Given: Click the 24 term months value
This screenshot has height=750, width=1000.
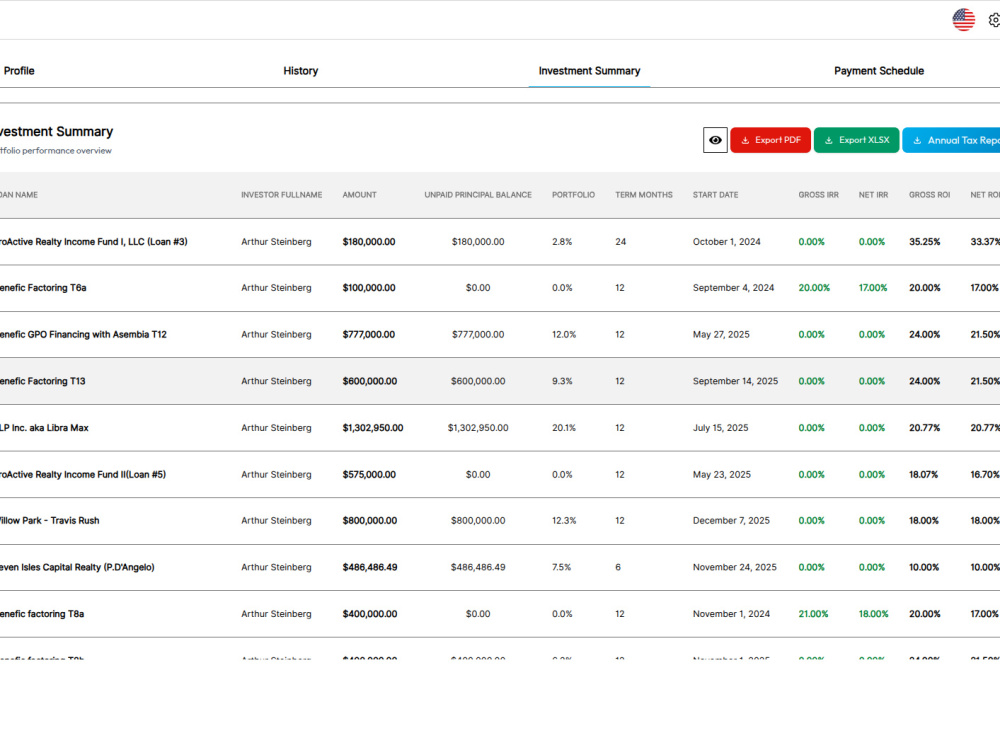Looking at the screenshot, I should tap(621, 242).
